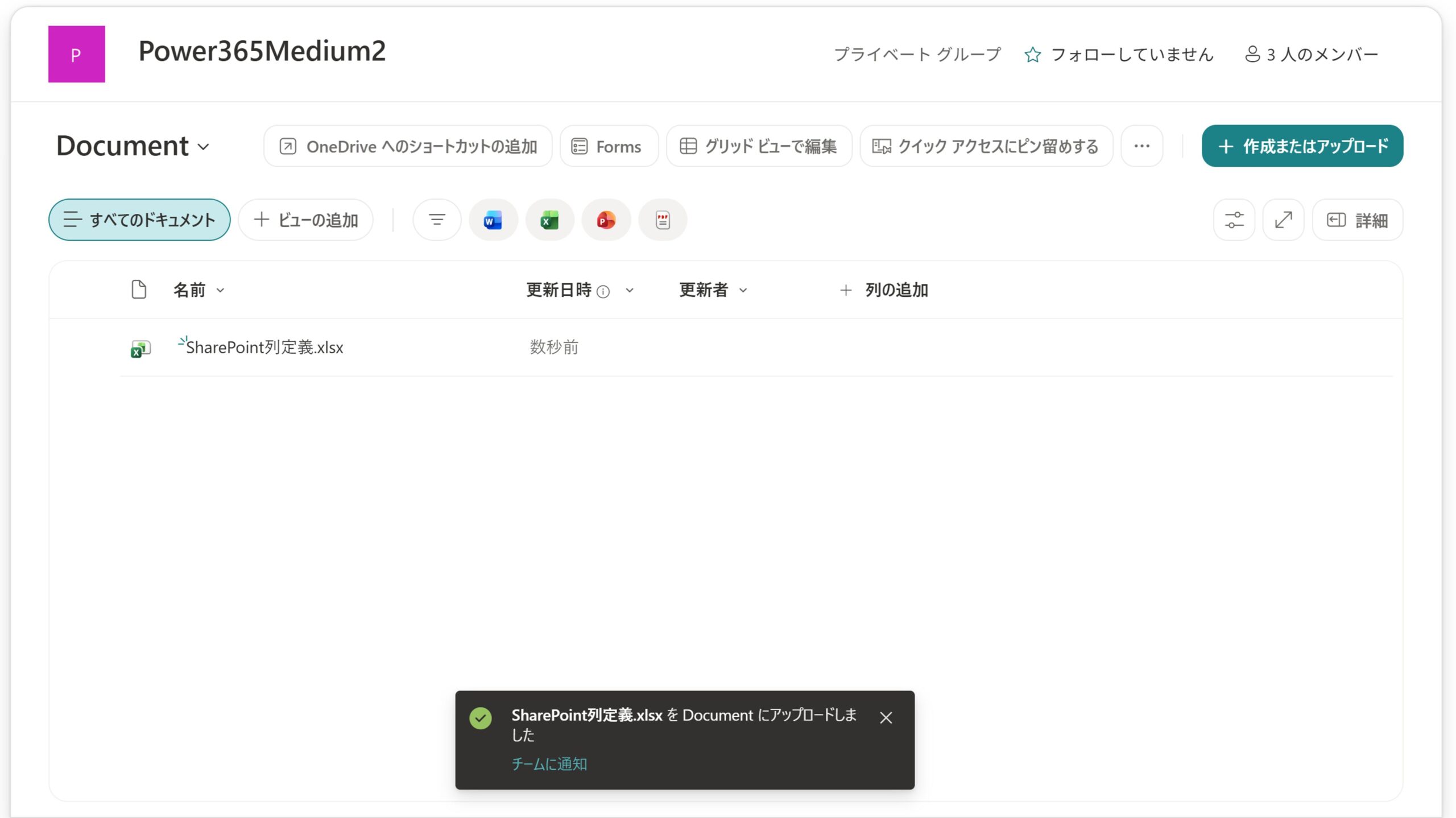
Task: Dismiss the upload notification with X
Action: (886, 717)
